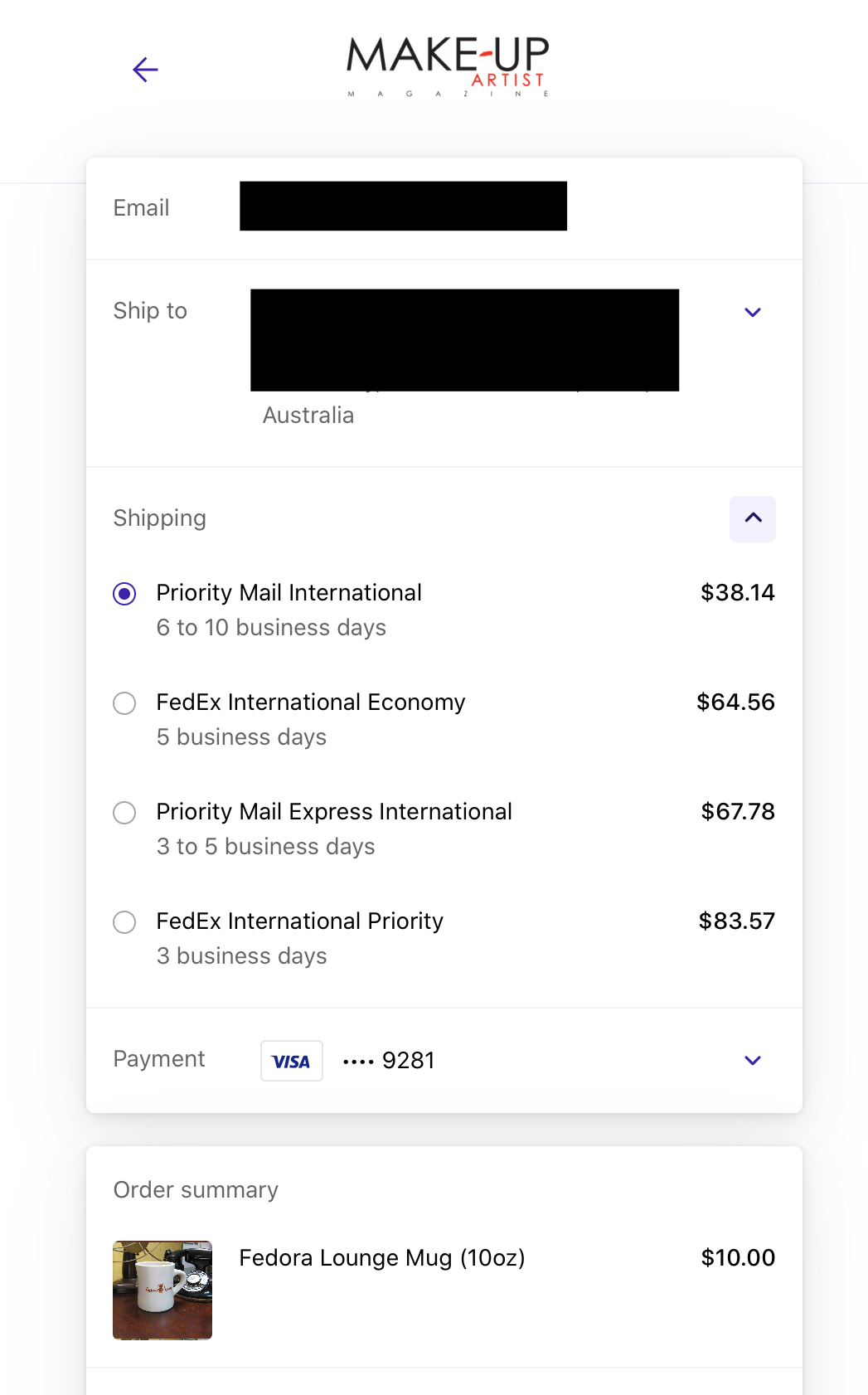The width and height of the screenshot is (868, 1395).
Task: Click the Visa card icon
Action: pos(291,1061)
